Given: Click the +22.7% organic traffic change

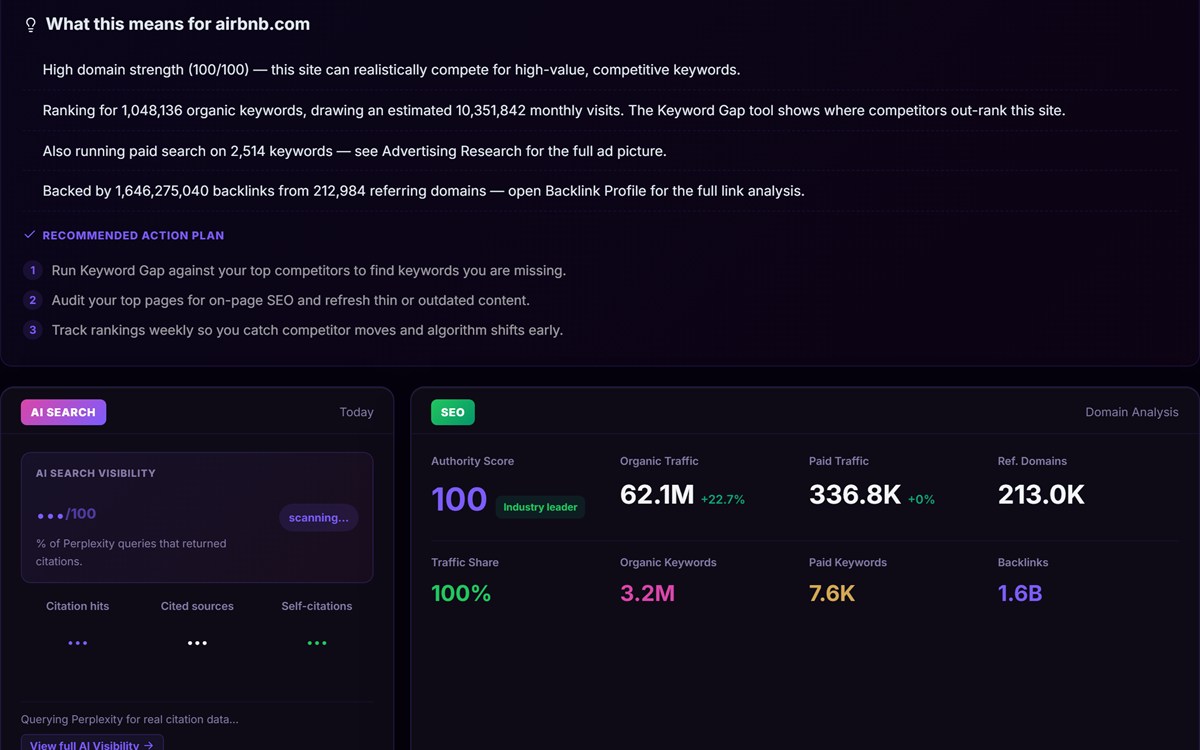Looking at the screenshot, I should coord(723,499).
